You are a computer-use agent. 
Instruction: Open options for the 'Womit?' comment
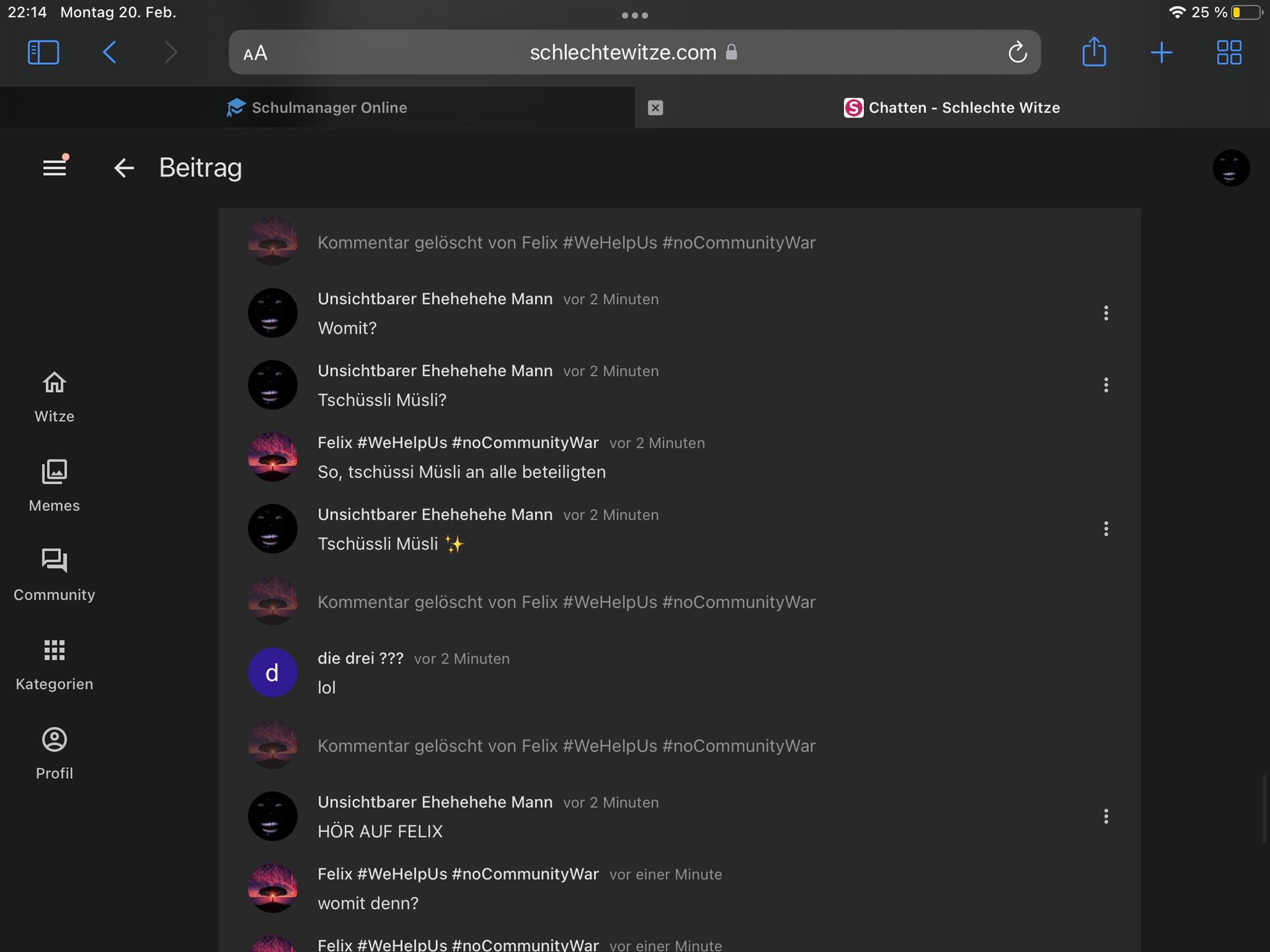pyautogui.click(x=1105, y=313)
